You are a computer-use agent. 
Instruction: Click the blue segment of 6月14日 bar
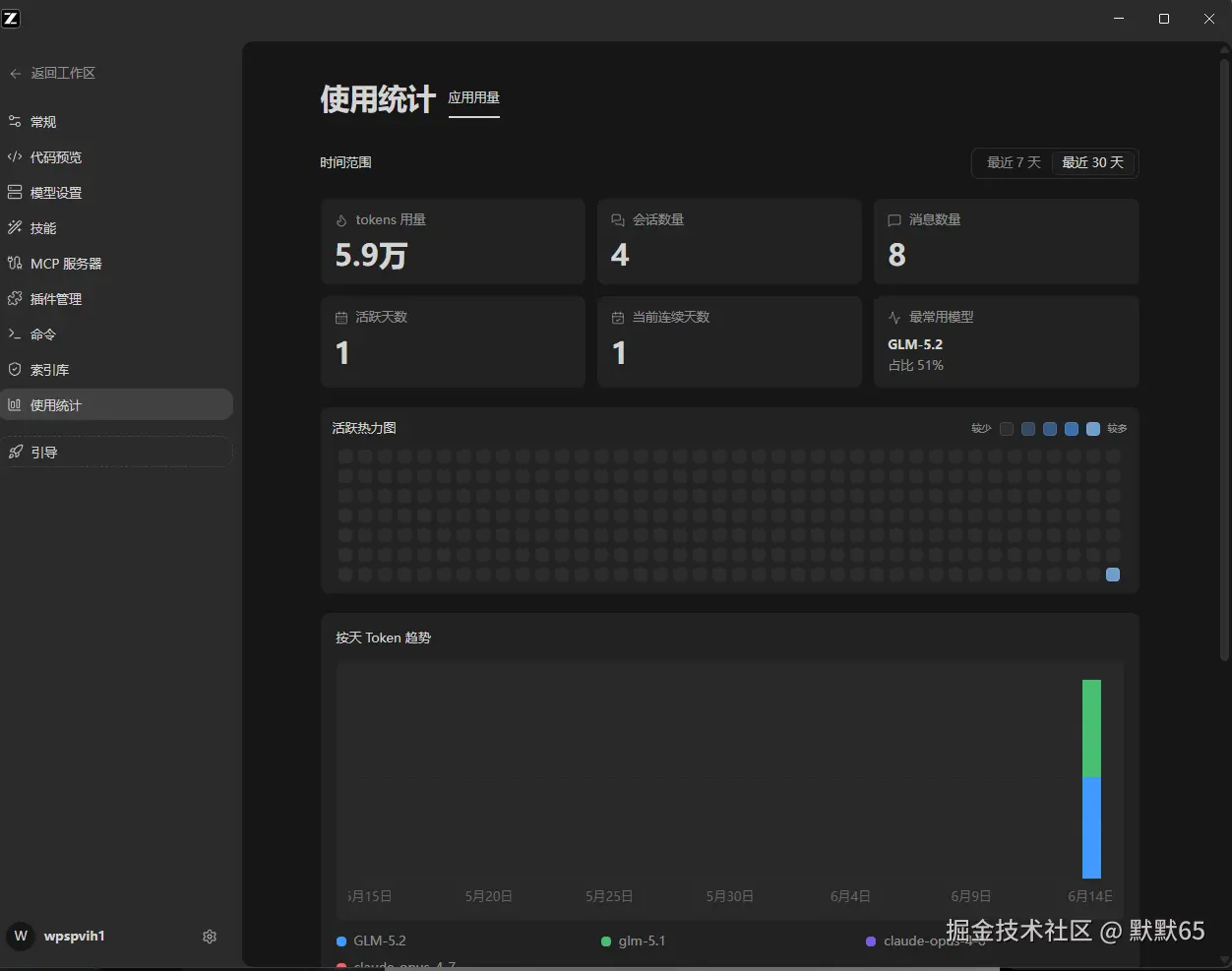1091,828
